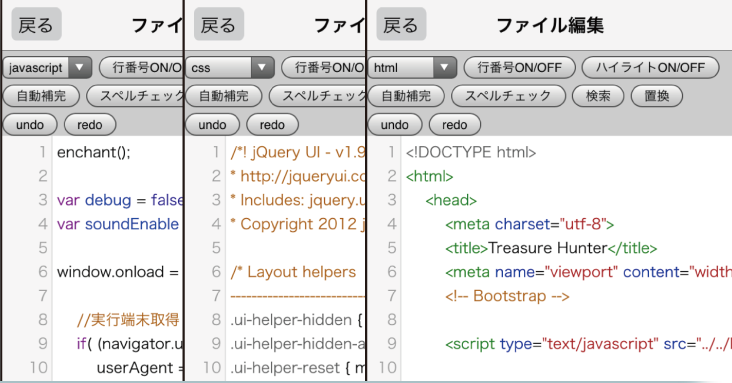Viewport: 732px width, 383px height.
Task: Toggle ハイライトON/OFF in html panel
Action: [650, 68]
